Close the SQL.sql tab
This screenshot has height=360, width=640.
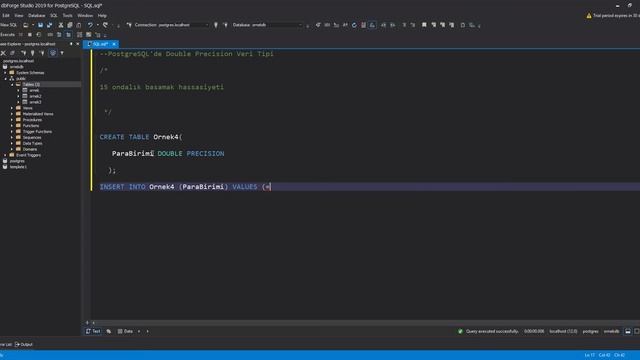tap(114, 44)
